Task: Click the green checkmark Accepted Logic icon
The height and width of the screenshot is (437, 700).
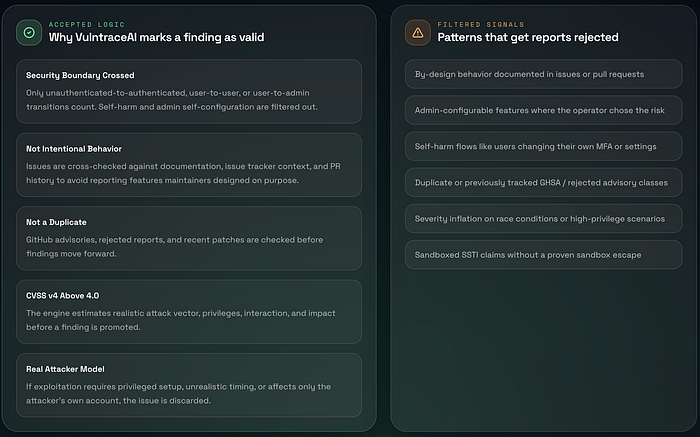Action: click(x=29, y=33)
